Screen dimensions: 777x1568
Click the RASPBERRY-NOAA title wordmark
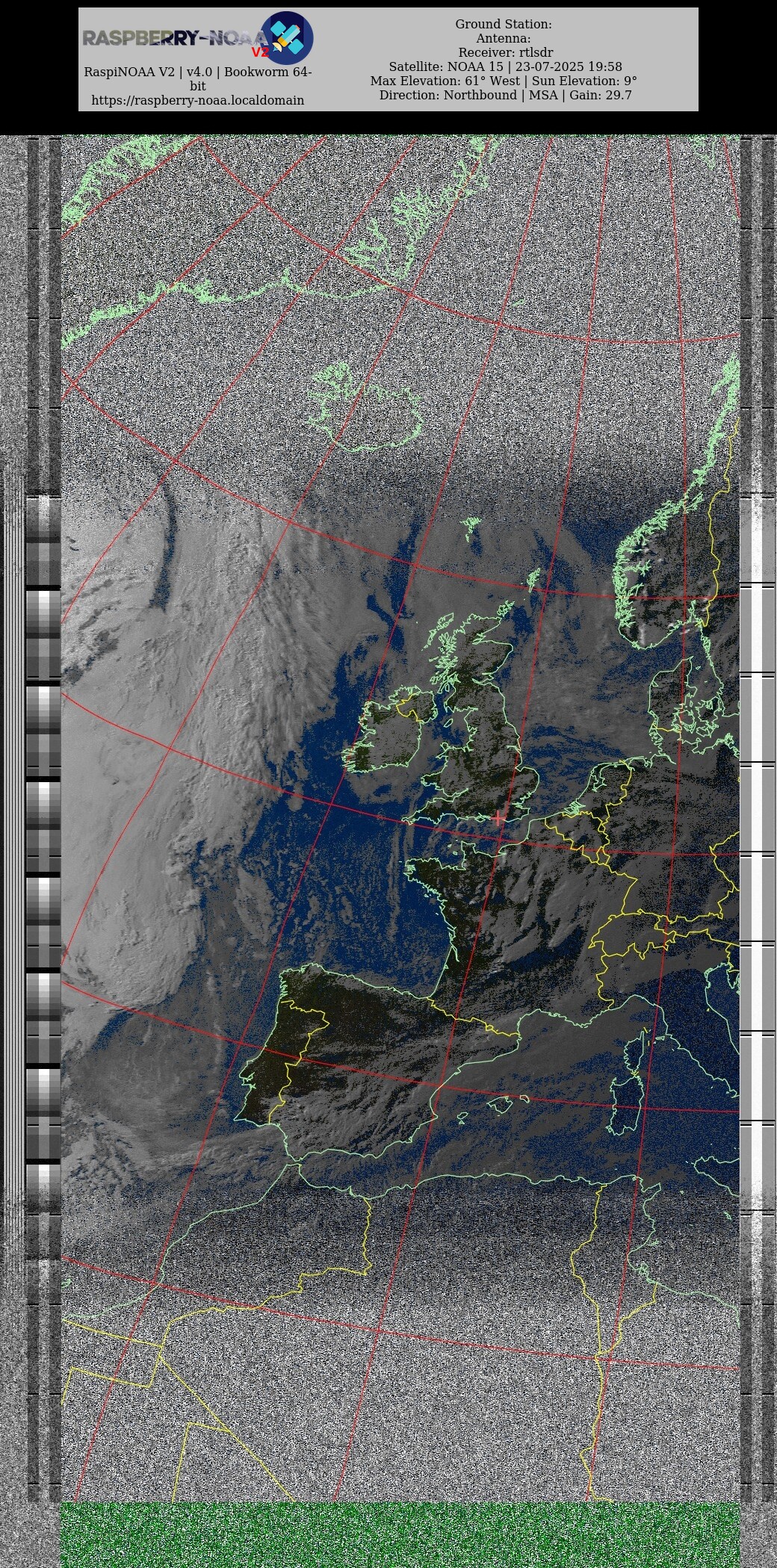(x=174, y=38)
